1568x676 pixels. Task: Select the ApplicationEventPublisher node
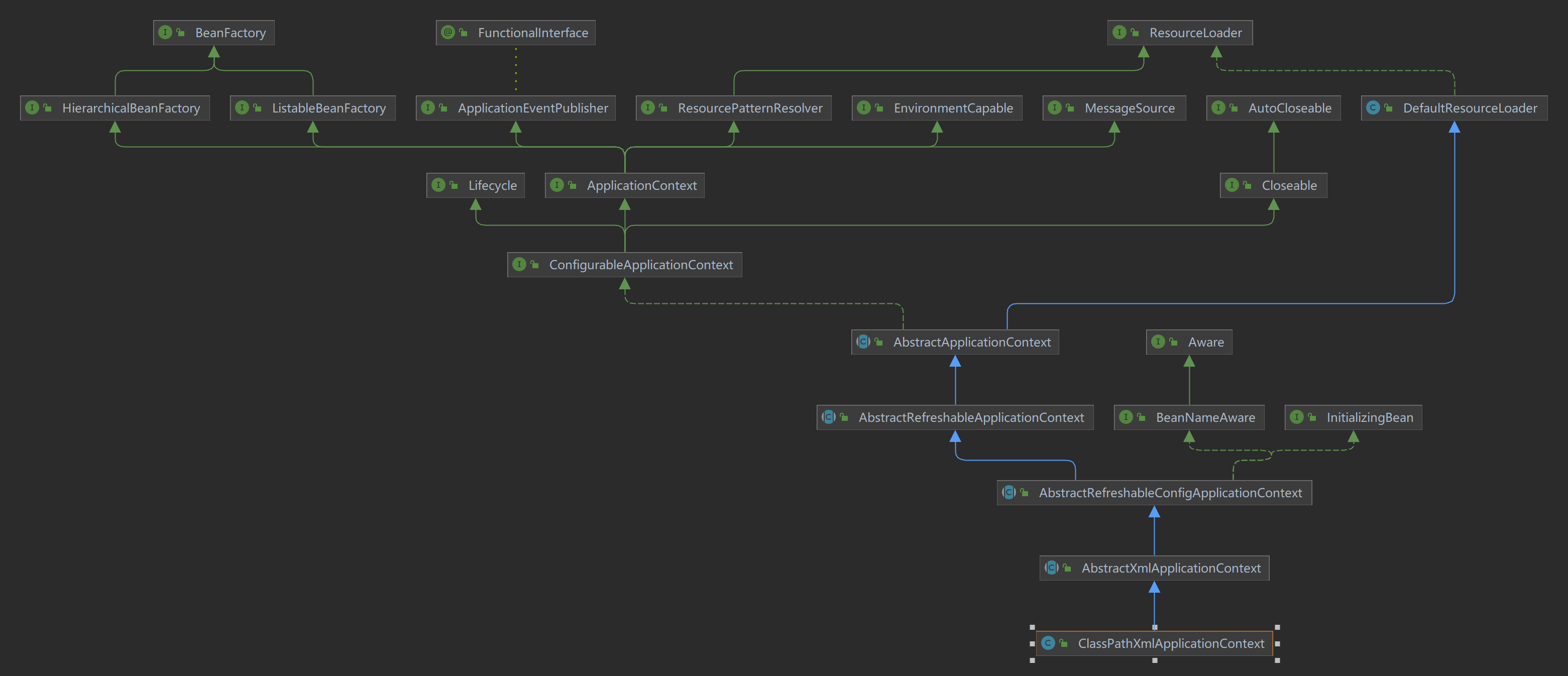532,108
